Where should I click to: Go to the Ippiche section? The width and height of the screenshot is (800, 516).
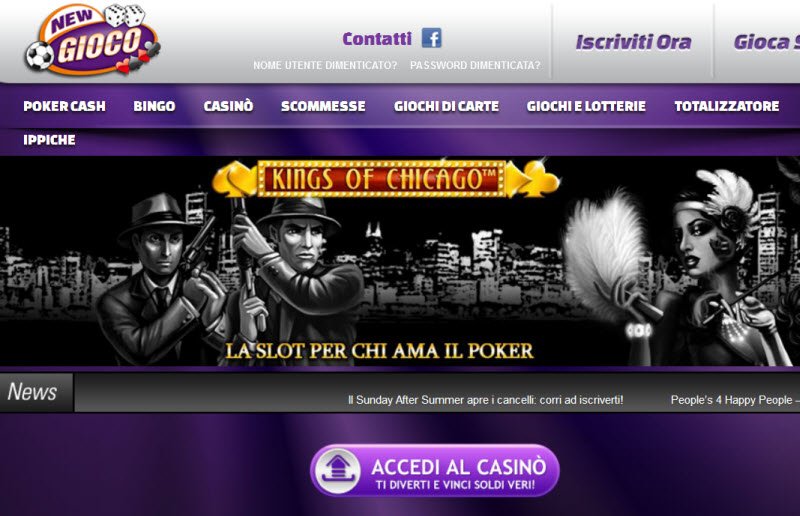49,140
